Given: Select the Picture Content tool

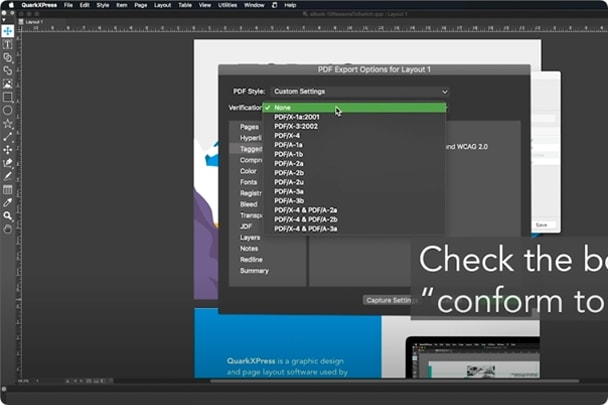Looking at the screenshot, I should pos(7,84).
